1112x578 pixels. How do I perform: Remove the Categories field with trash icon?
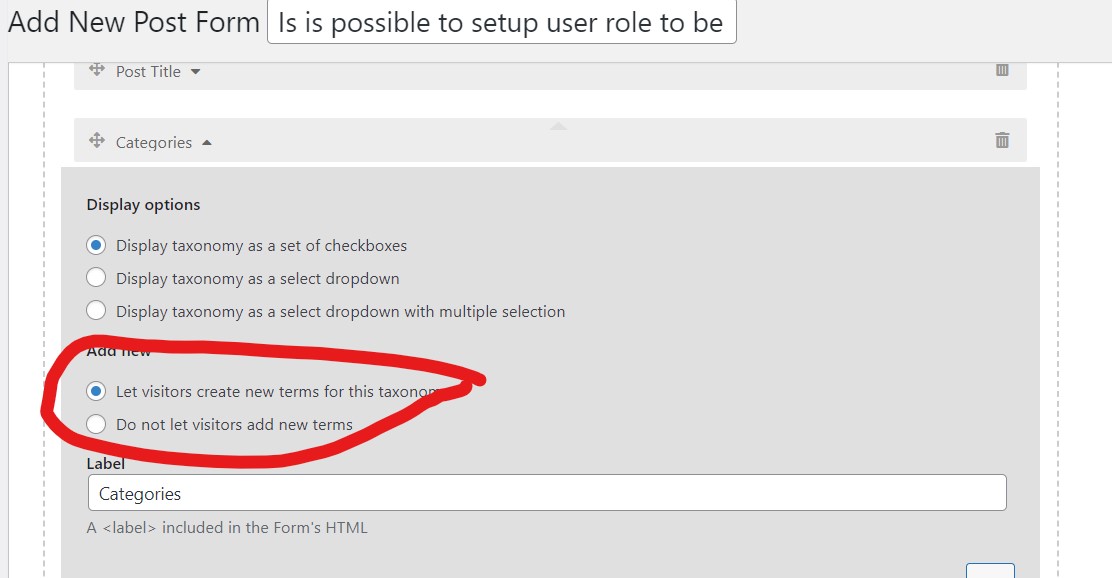1002,140
